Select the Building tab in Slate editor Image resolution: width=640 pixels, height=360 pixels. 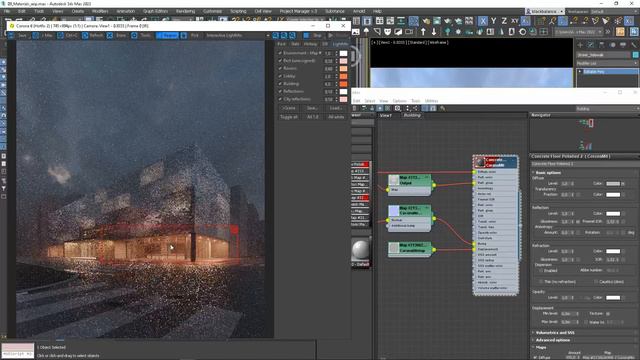[412, 116]
